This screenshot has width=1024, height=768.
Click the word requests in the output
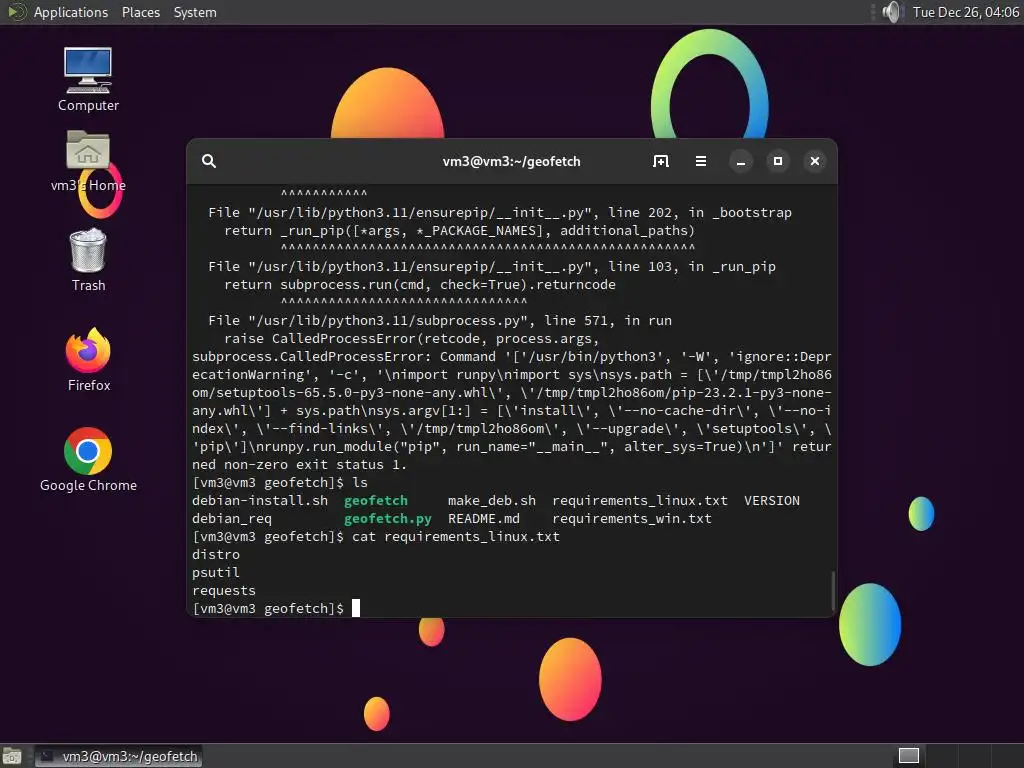click(224, 590)
